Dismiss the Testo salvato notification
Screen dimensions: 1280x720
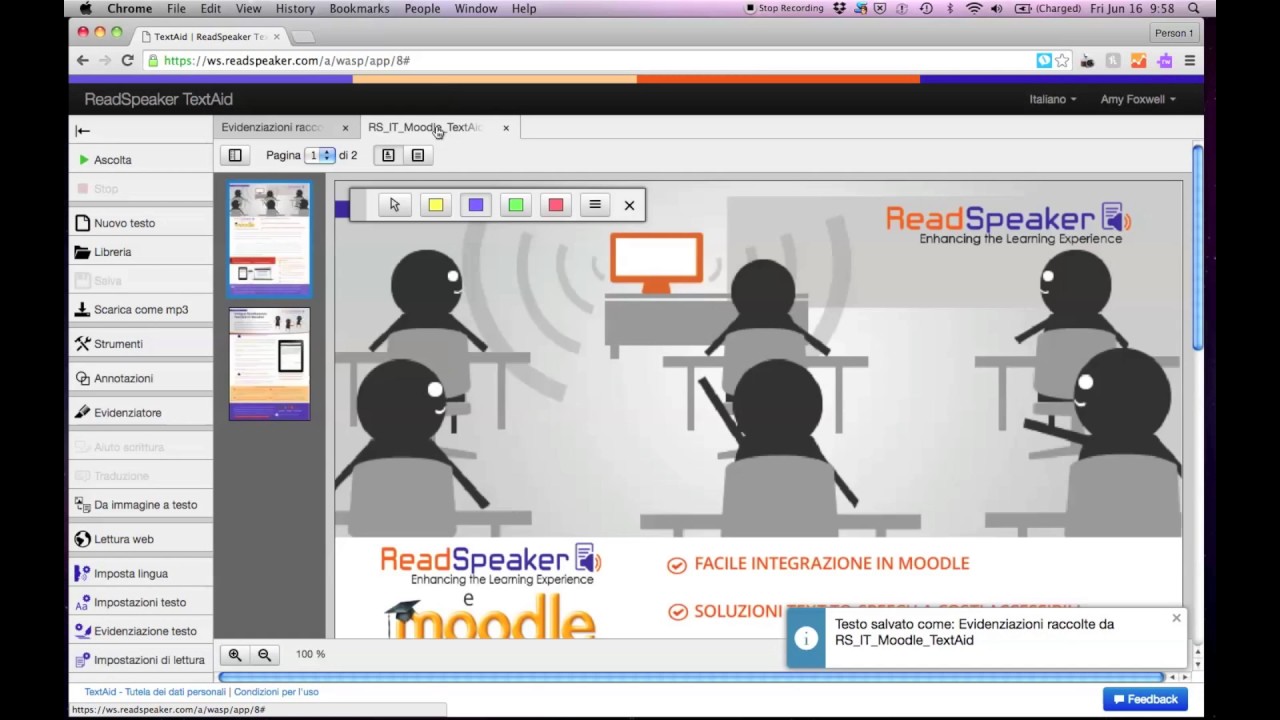[x=1176, y=618]
